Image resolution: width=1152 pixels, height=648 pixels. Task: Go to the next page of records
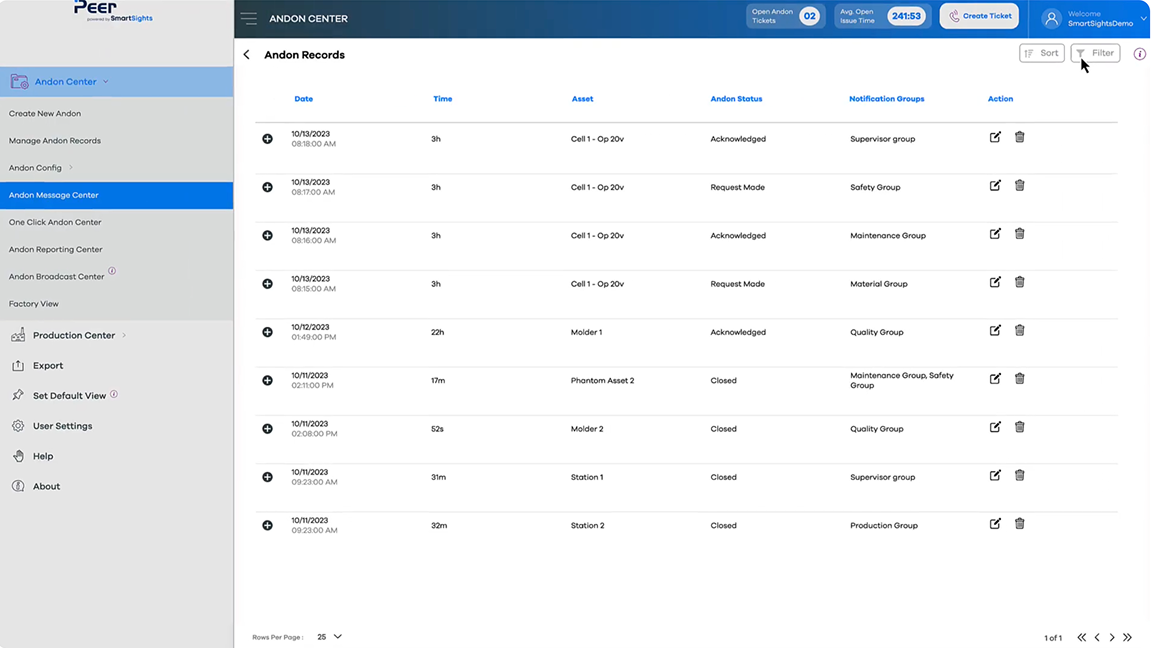tap(1112, 638)
